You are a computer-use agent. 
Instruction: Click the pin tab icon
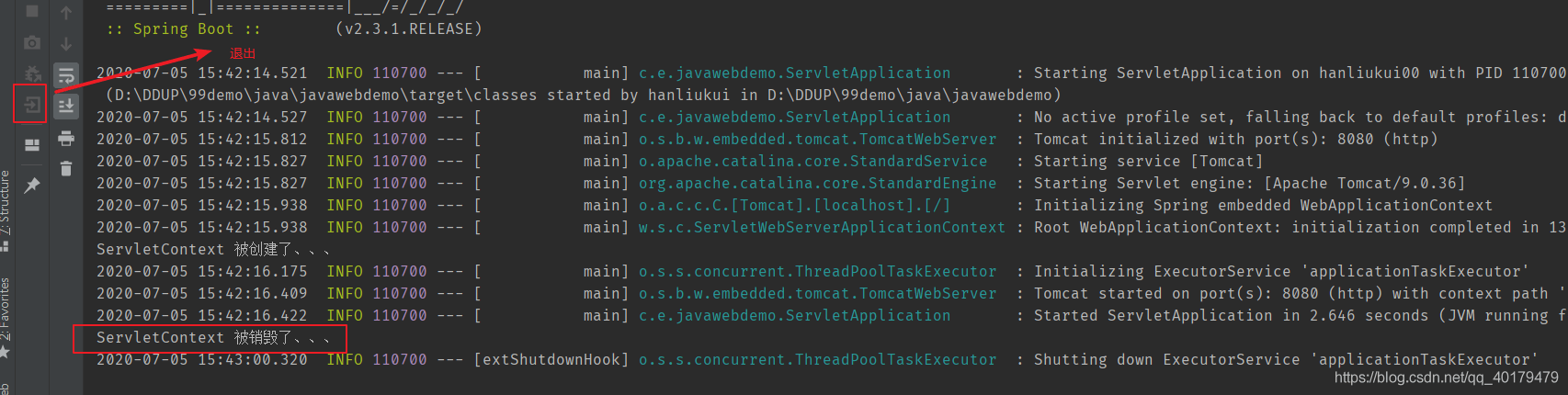(x=32, y=186)
